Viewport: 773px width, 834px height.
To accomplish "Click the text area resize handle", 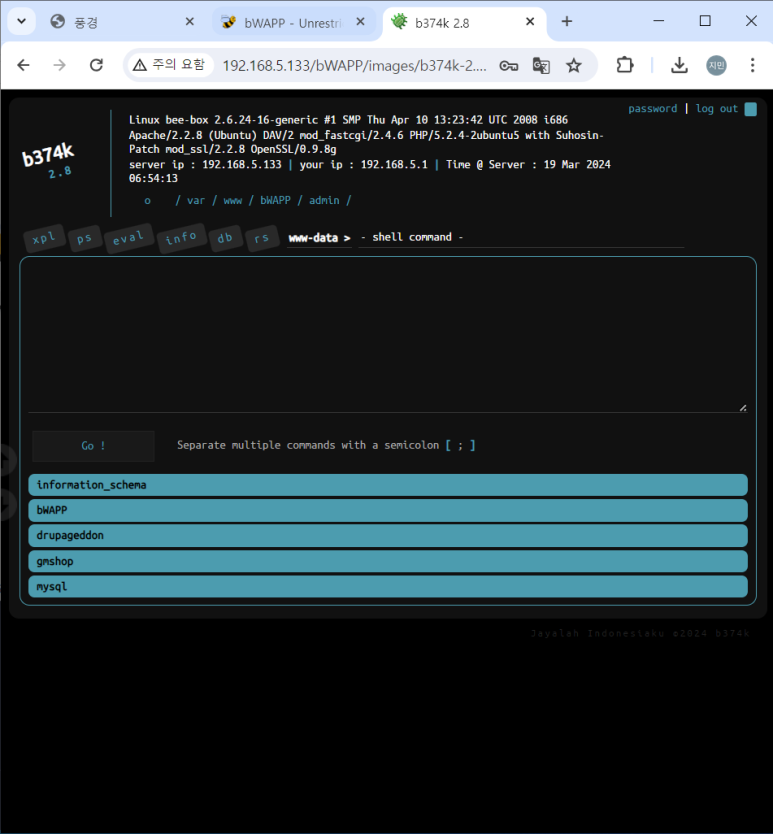I will click(x=743, y=408).
